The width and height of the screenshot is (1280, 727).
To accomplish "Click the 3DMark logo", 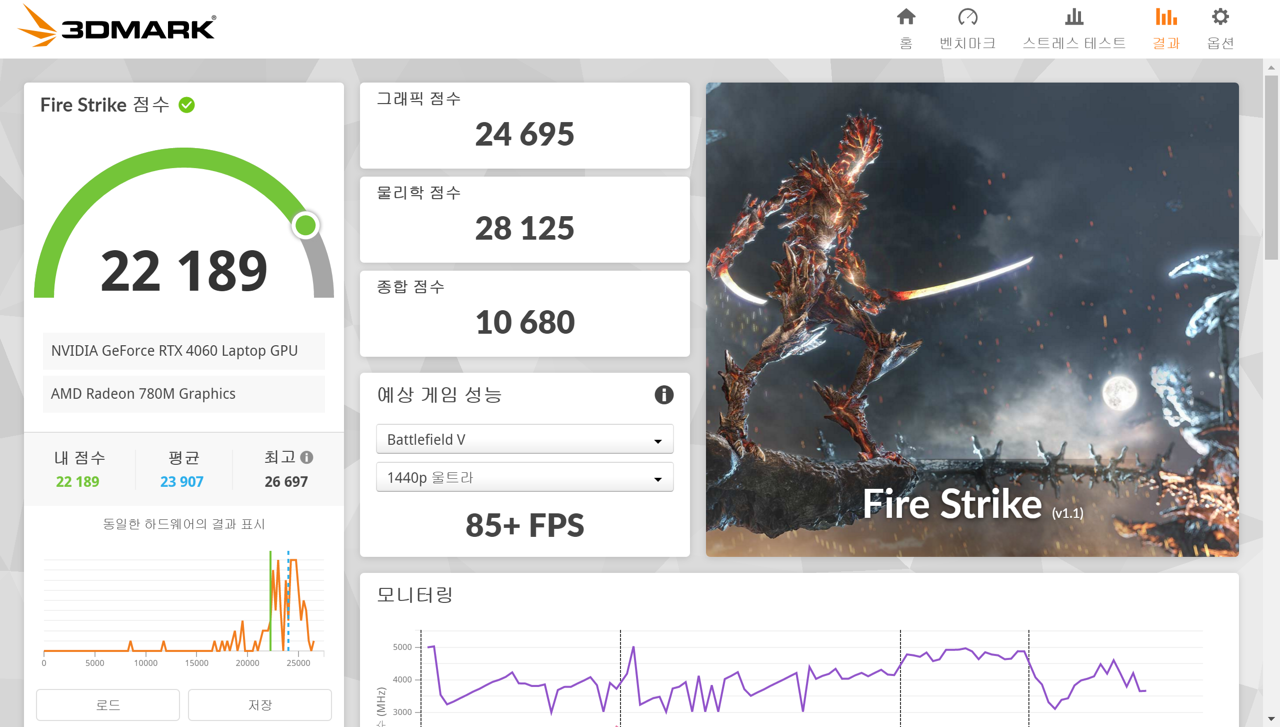I will click(x=117, y=26).
